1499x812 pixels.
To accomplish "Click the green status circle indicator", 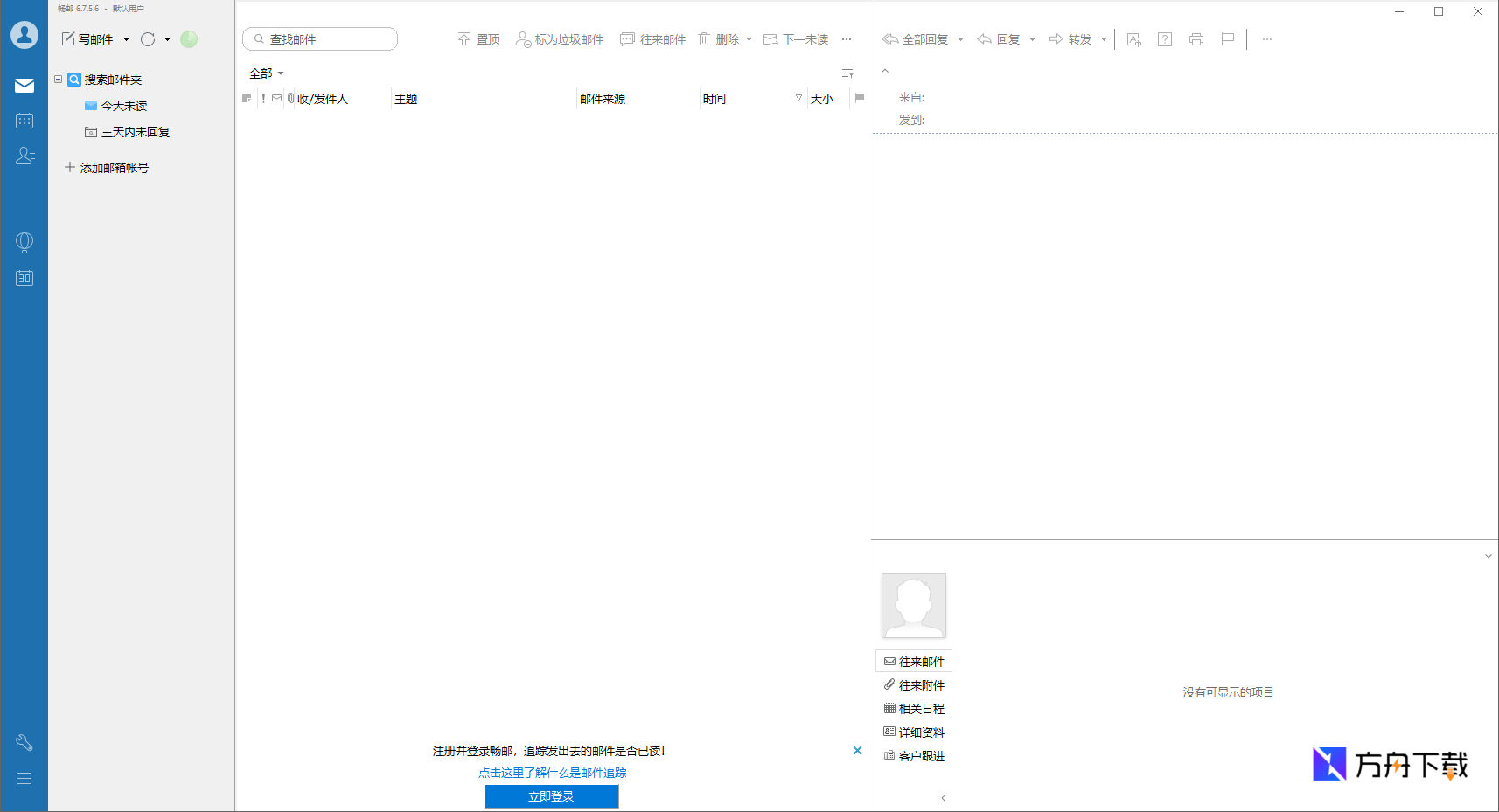I will 189,39.
